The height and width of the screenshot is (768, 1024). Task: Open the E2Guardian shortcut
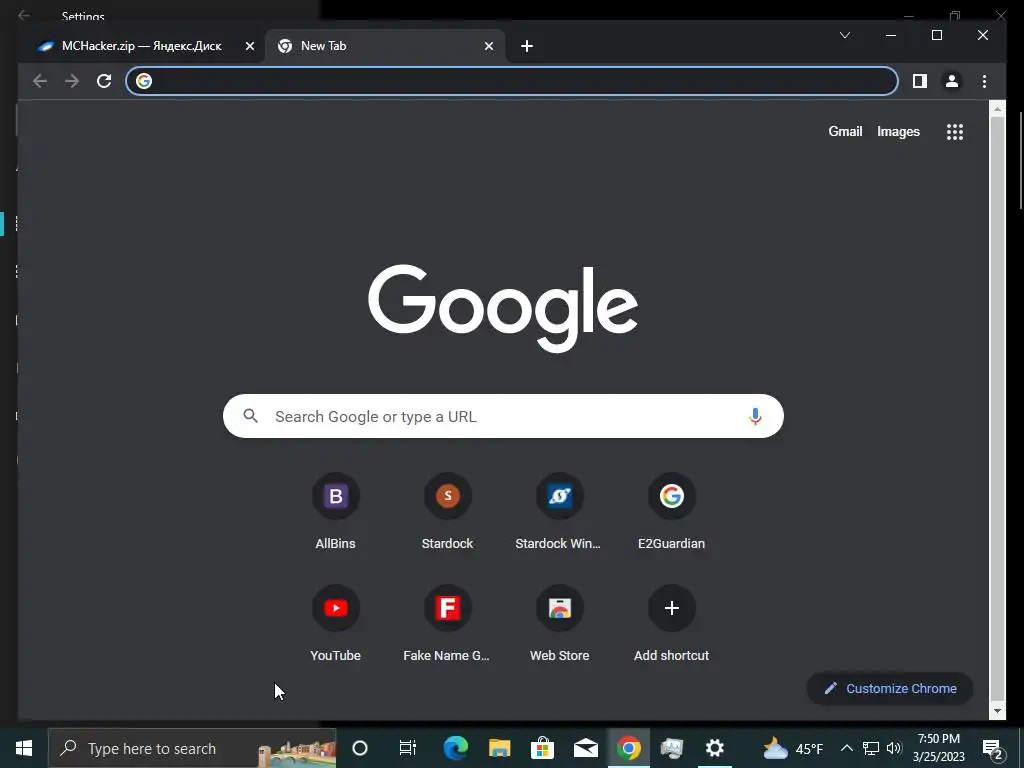pos(671,513)
